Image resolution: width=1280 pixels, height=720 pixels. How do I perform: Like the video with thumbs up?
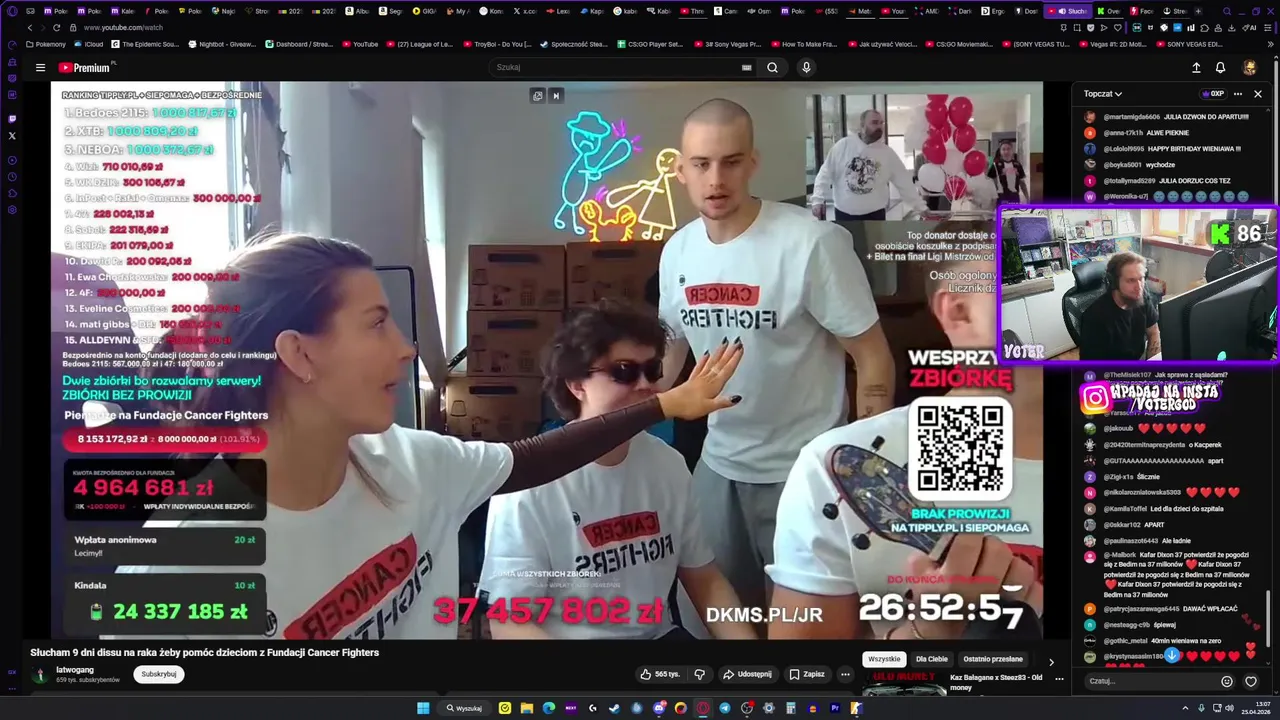[x=661, y=674]
